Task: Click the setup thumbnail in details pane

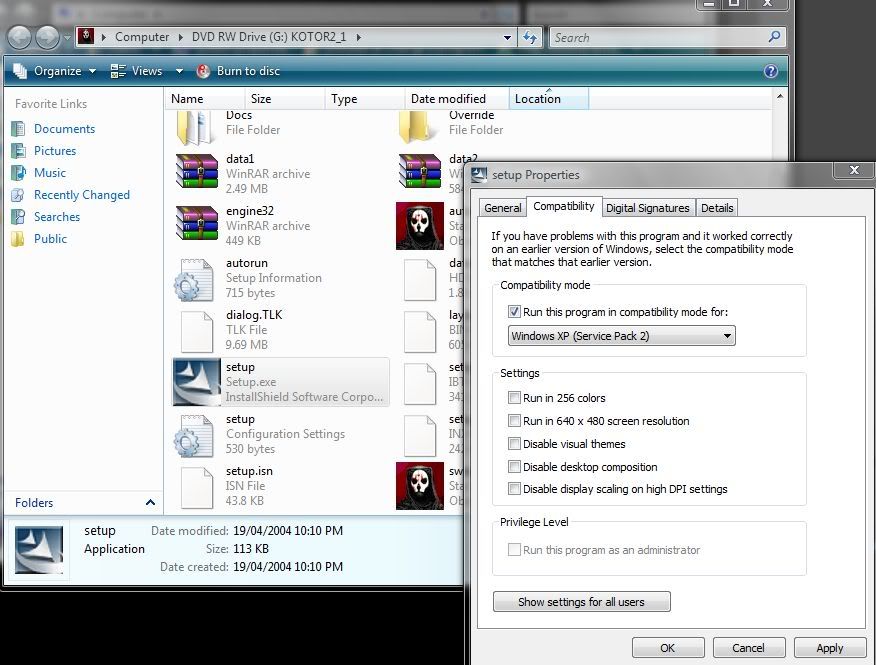Action: click(x=39, y=549)
